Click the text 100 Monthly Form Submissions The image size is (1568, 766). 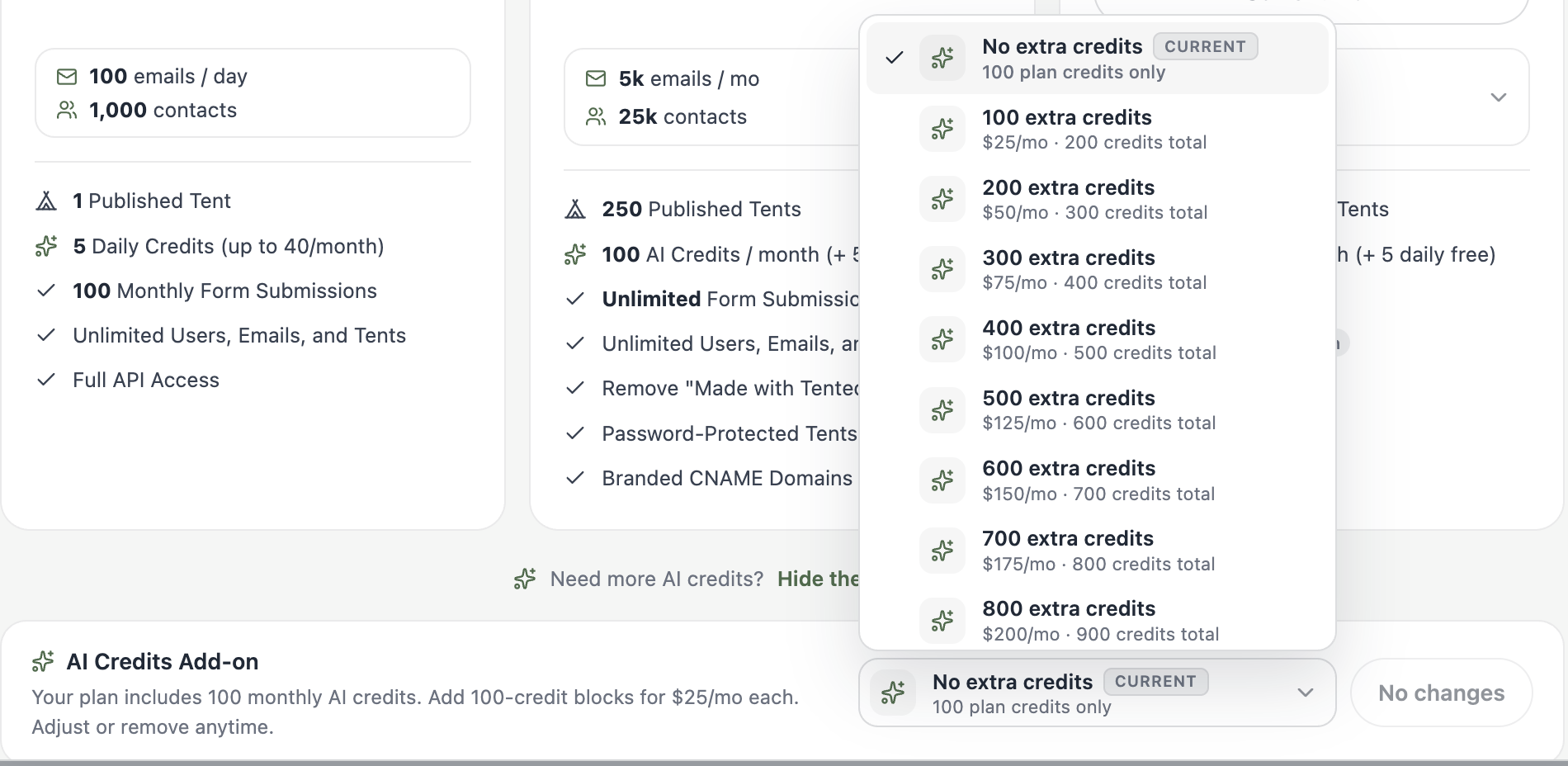click(224, 291)
